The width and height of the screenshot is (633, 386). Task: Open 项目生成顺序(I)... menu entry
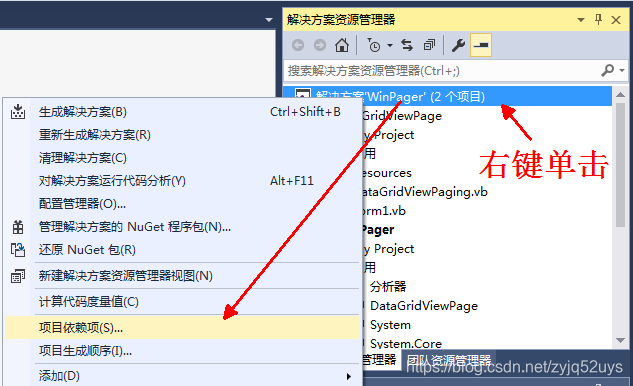pyautogui.click(x=182, y=351)
